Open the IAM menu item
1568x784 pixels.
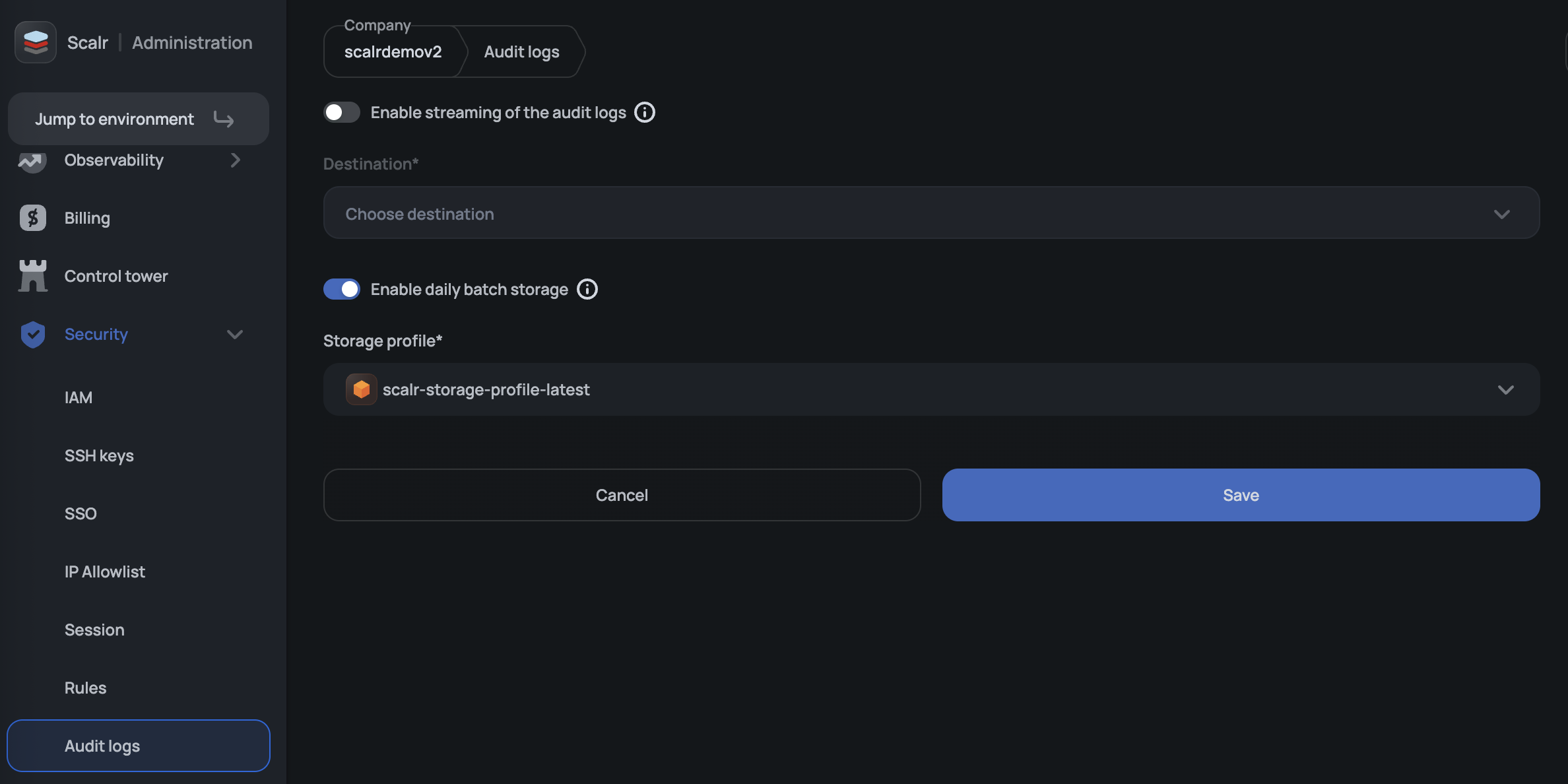[x=79, y=397]
